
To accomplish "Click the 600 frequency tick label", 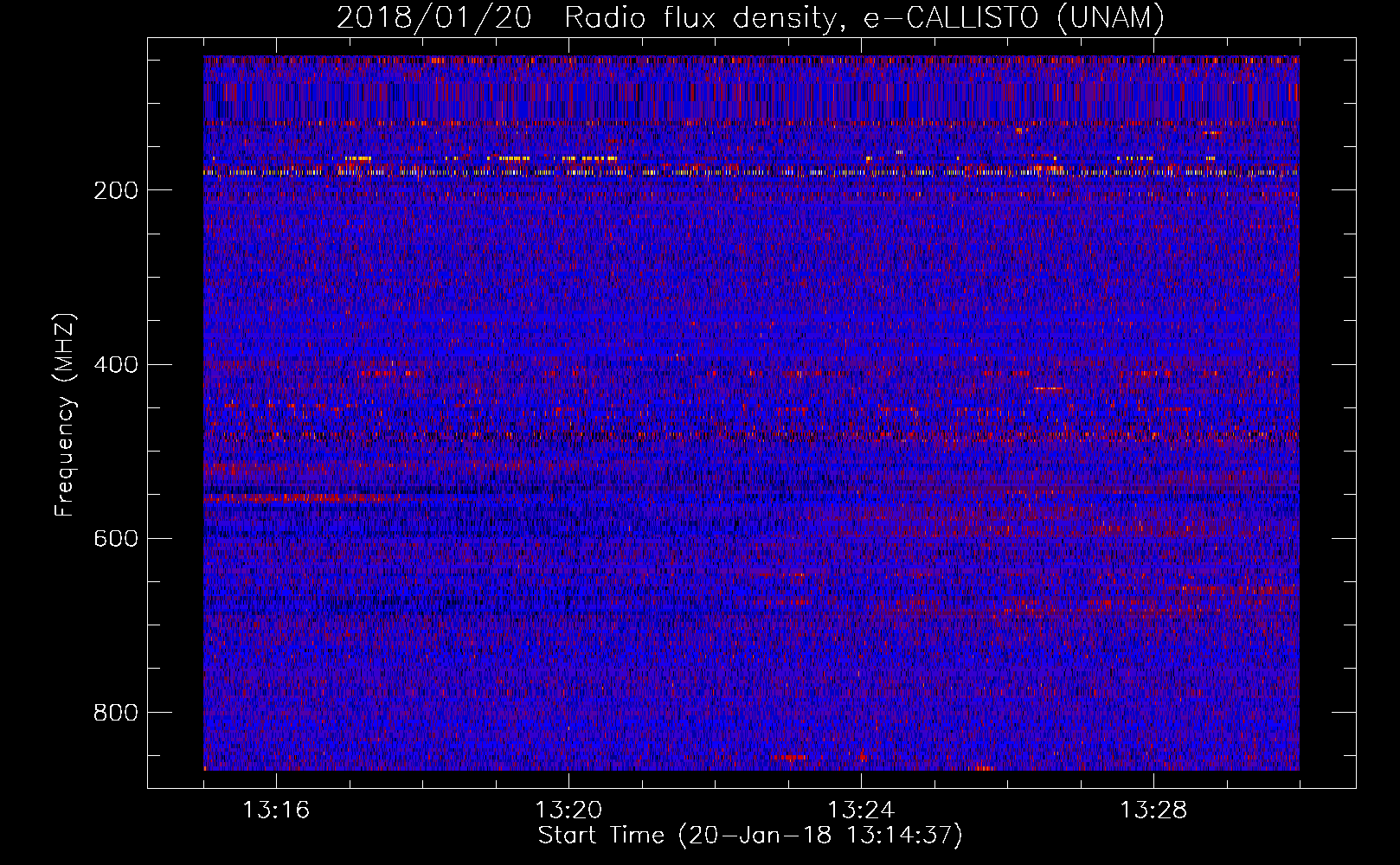I will click(116, 538).
